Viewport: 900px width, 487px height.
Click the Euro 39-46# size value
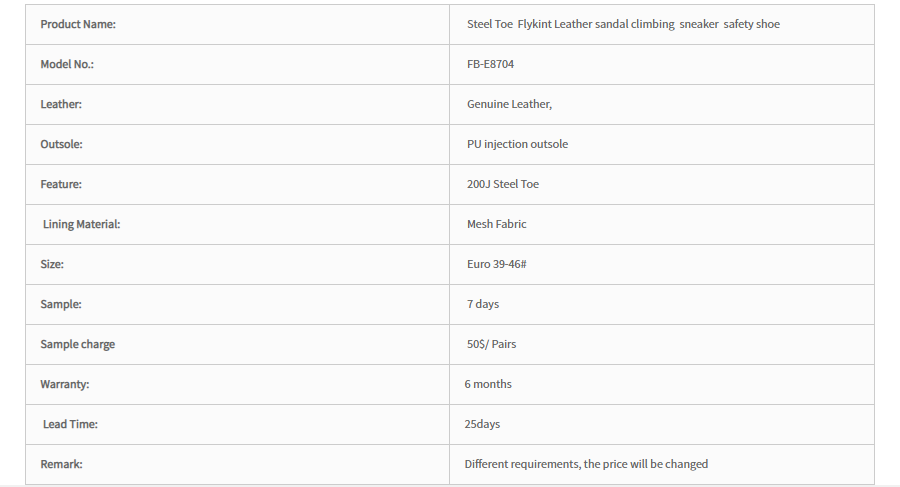tap(496, 264)
